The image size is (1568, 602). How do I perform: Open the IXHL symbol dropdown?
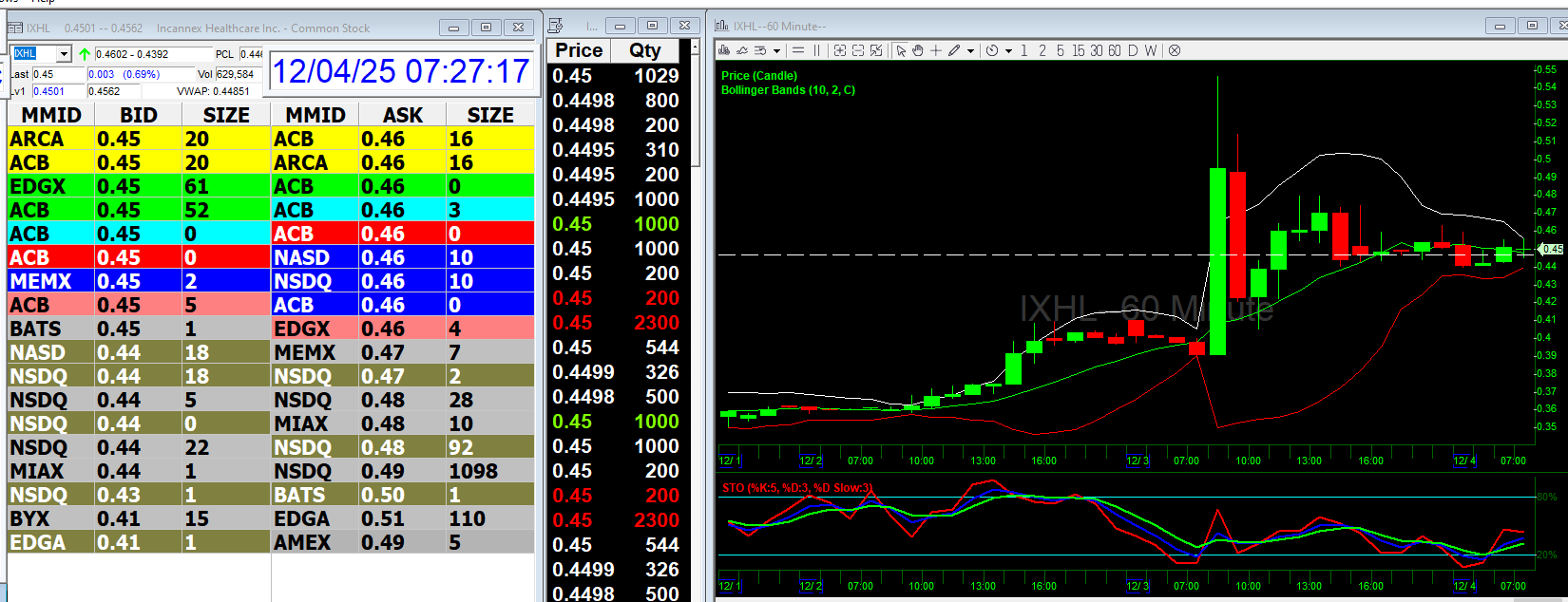64,54
